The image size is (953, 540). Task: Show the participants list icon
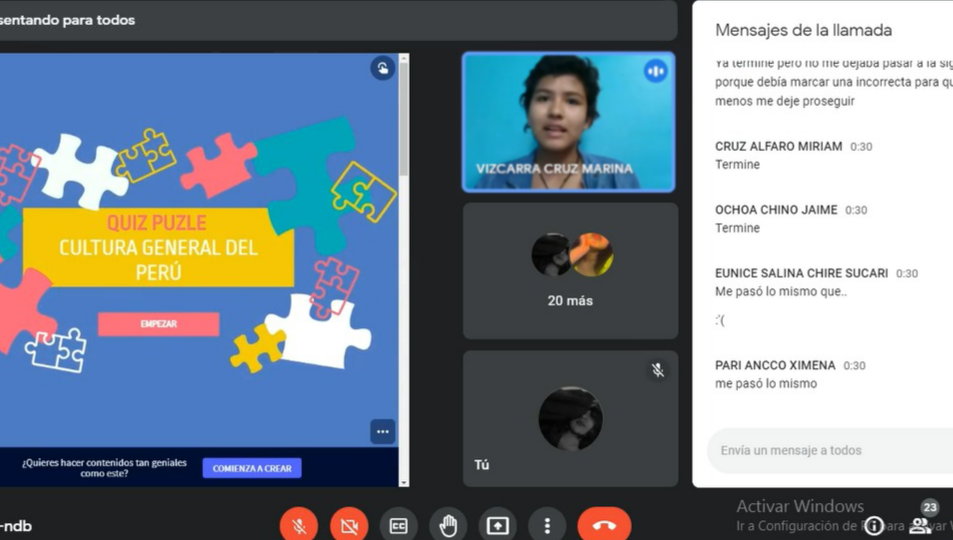(x=920, y=526)
